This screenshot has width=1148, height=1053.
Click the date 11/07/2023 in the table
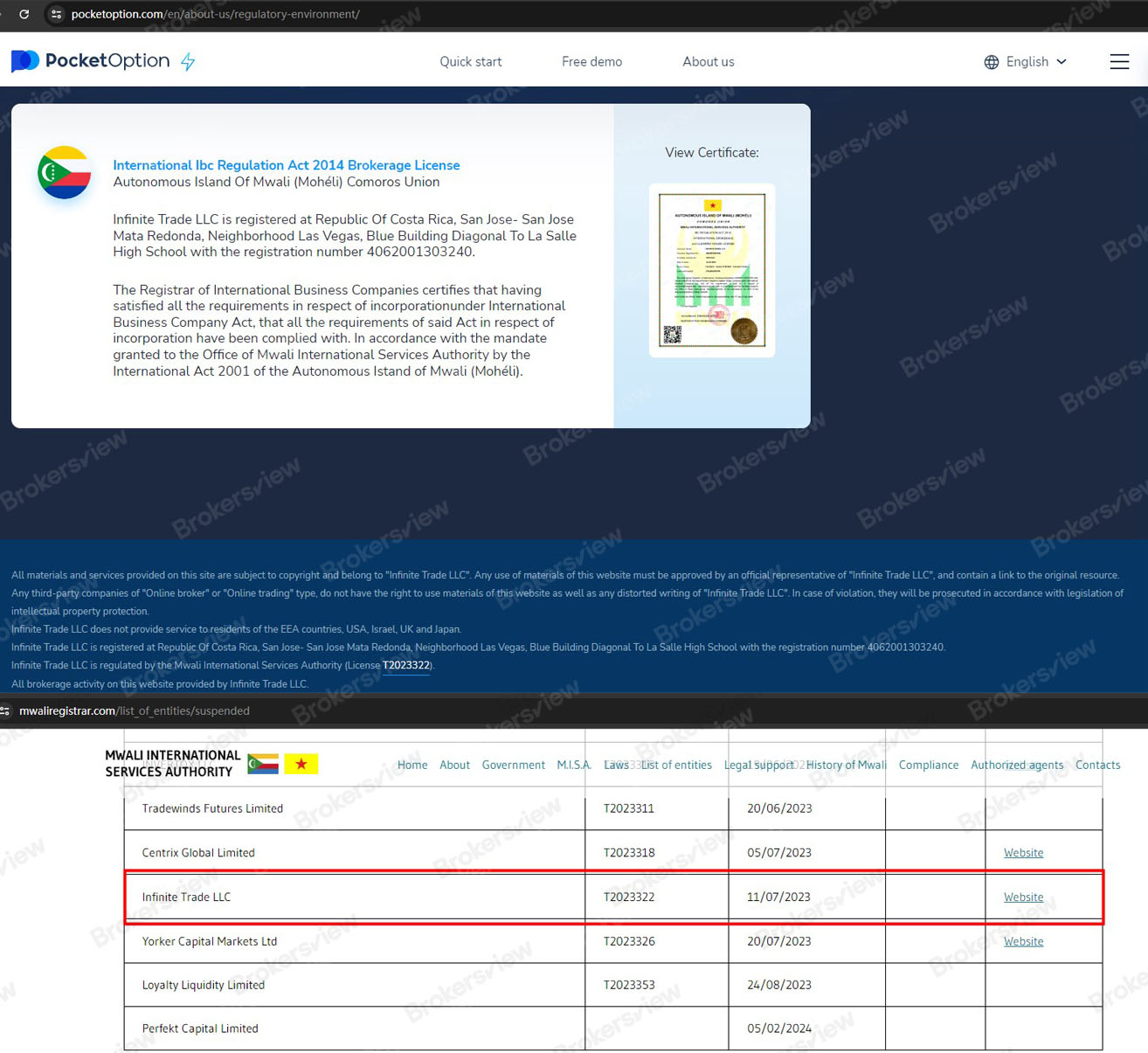779,897
